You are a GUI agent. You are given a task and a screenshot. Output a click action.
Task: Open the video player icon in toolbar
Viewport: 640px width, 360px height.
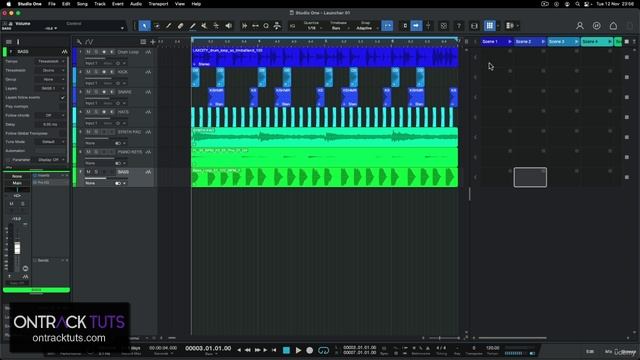click(x=474, y=26)
